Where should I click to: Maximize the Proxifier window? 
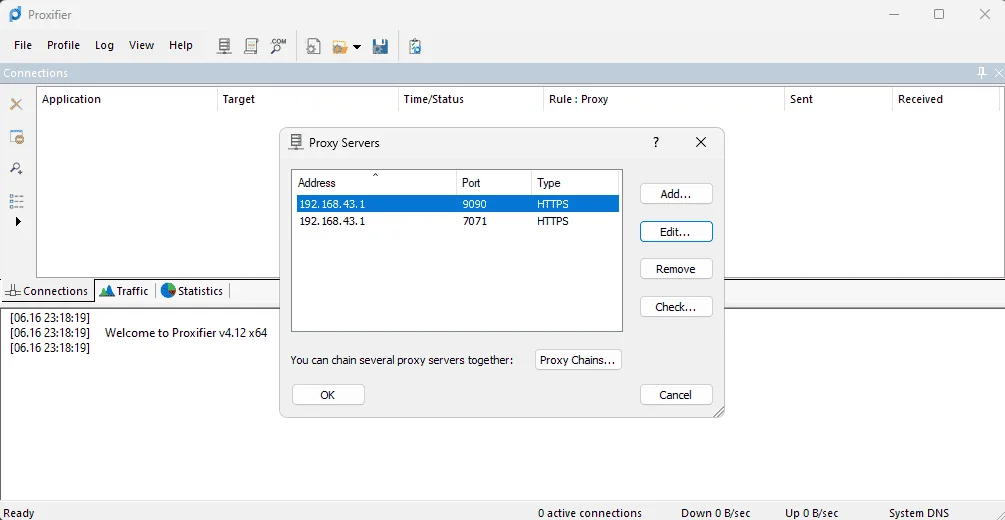(x=939, y=14)
